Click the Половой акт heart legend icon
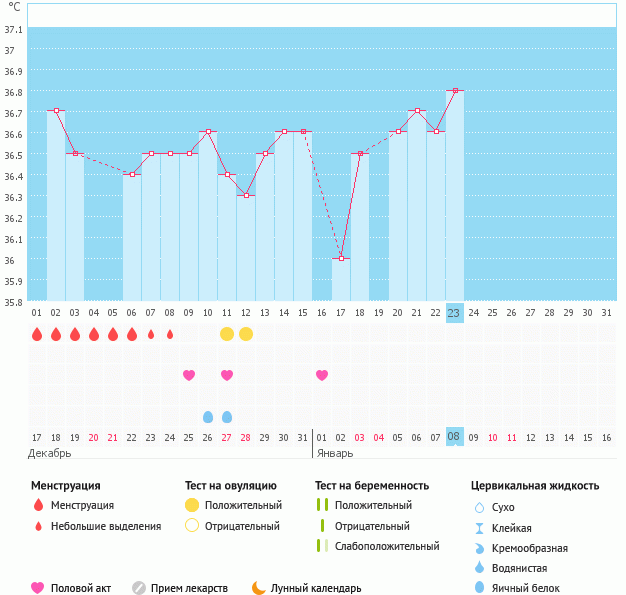The height and width of the screenshot is (595, 626). pyautogui.click(x=38, y=588)
